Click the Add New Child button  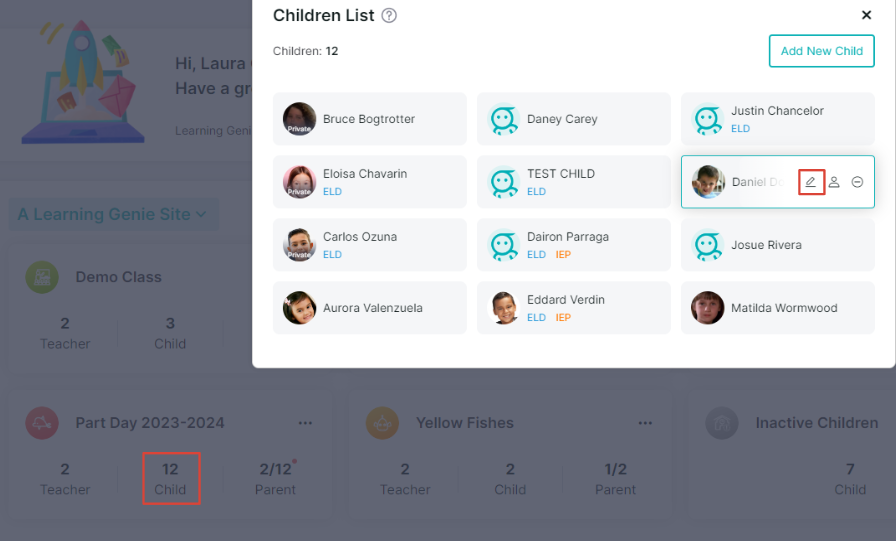tap(822, 51)
